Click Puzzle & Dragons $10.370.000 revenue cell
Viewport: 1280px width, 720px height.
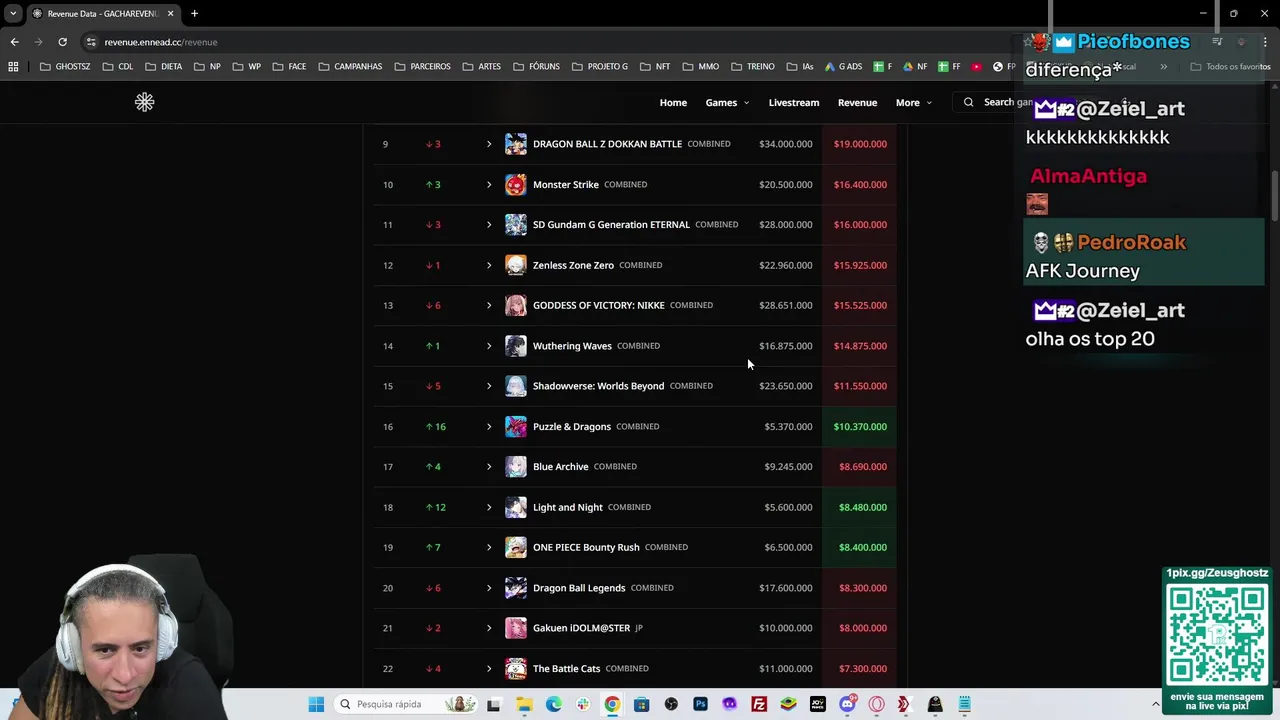[860, 427]
